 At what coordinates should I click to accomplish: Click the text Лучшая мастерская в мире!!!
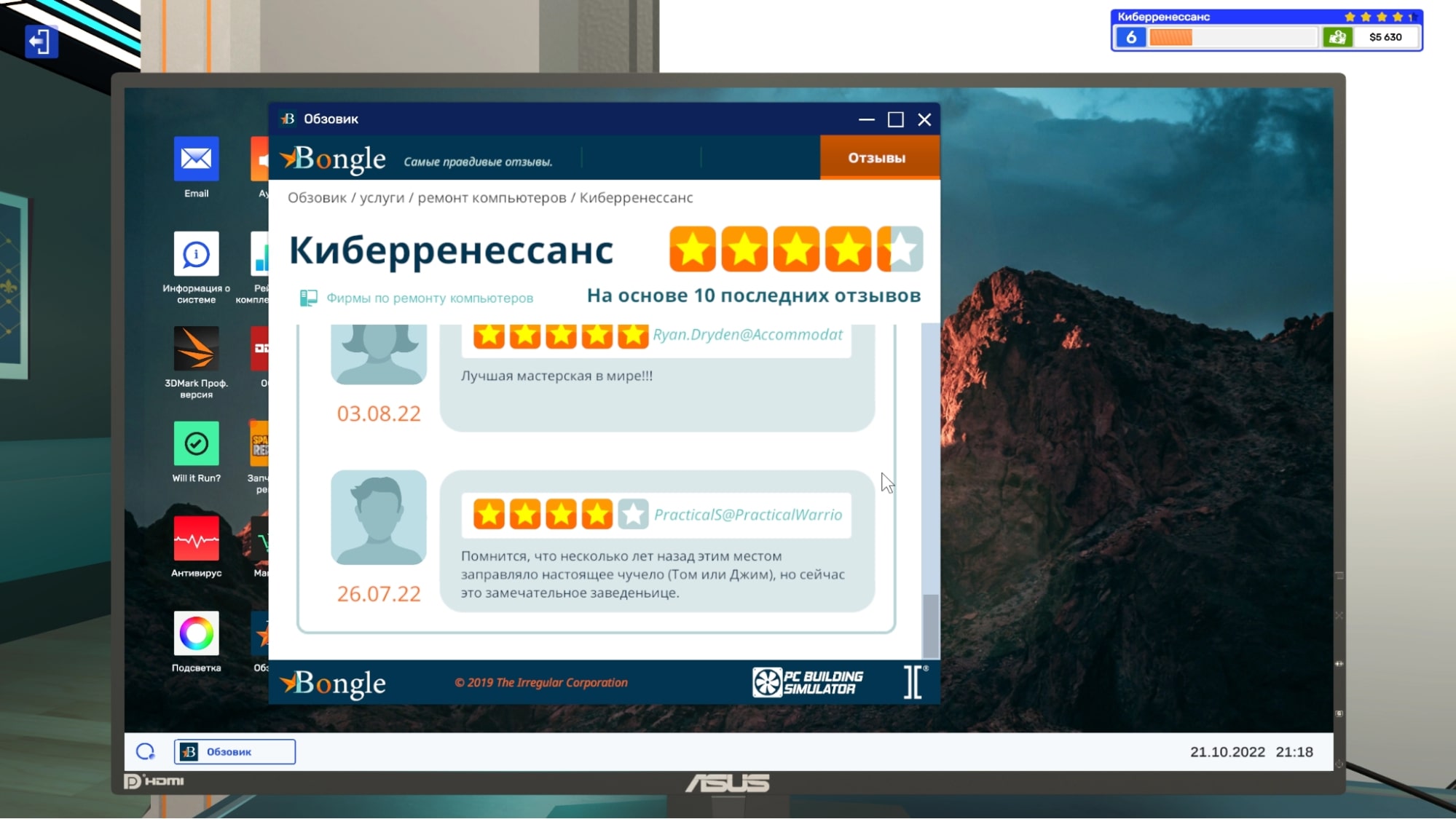point(556,376)
